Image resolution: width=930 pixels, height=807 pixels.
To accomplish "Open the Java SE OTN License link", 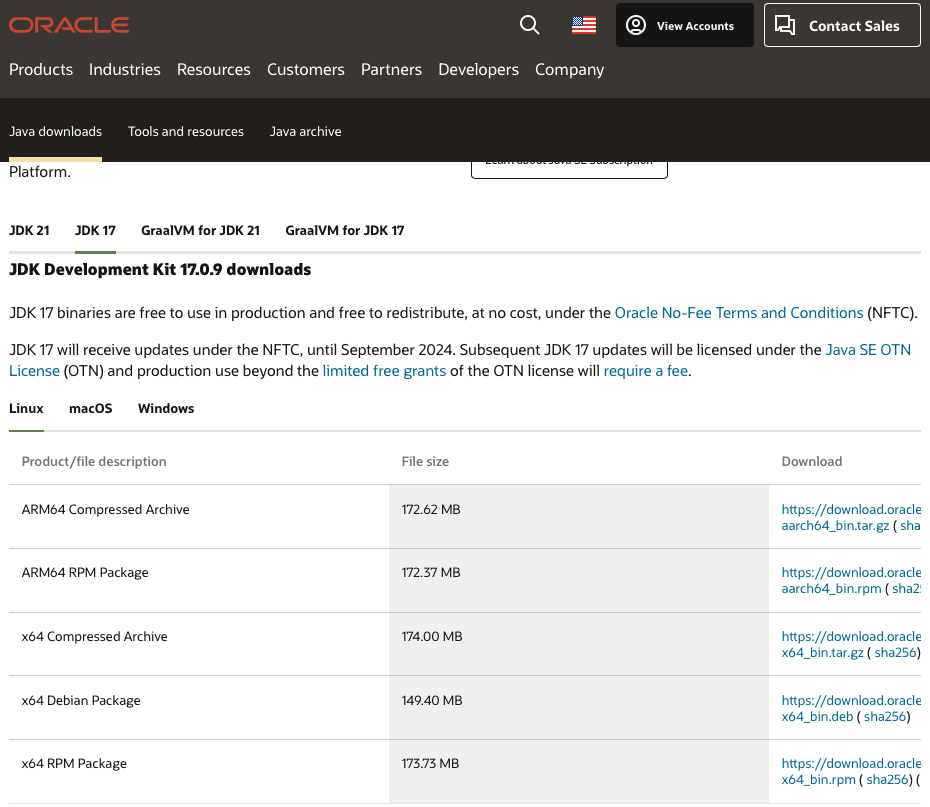I will [x=868, y=350].
